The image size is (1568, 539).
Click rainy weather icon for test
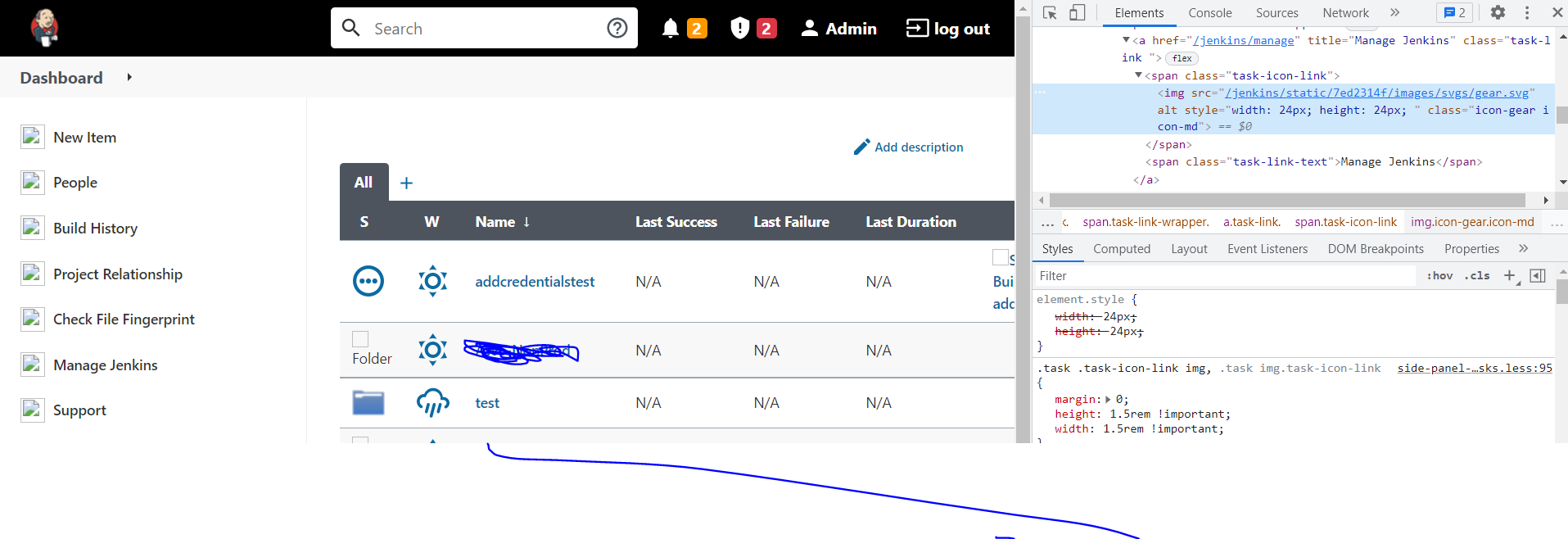pyautogui.click(x=432, y=402)
